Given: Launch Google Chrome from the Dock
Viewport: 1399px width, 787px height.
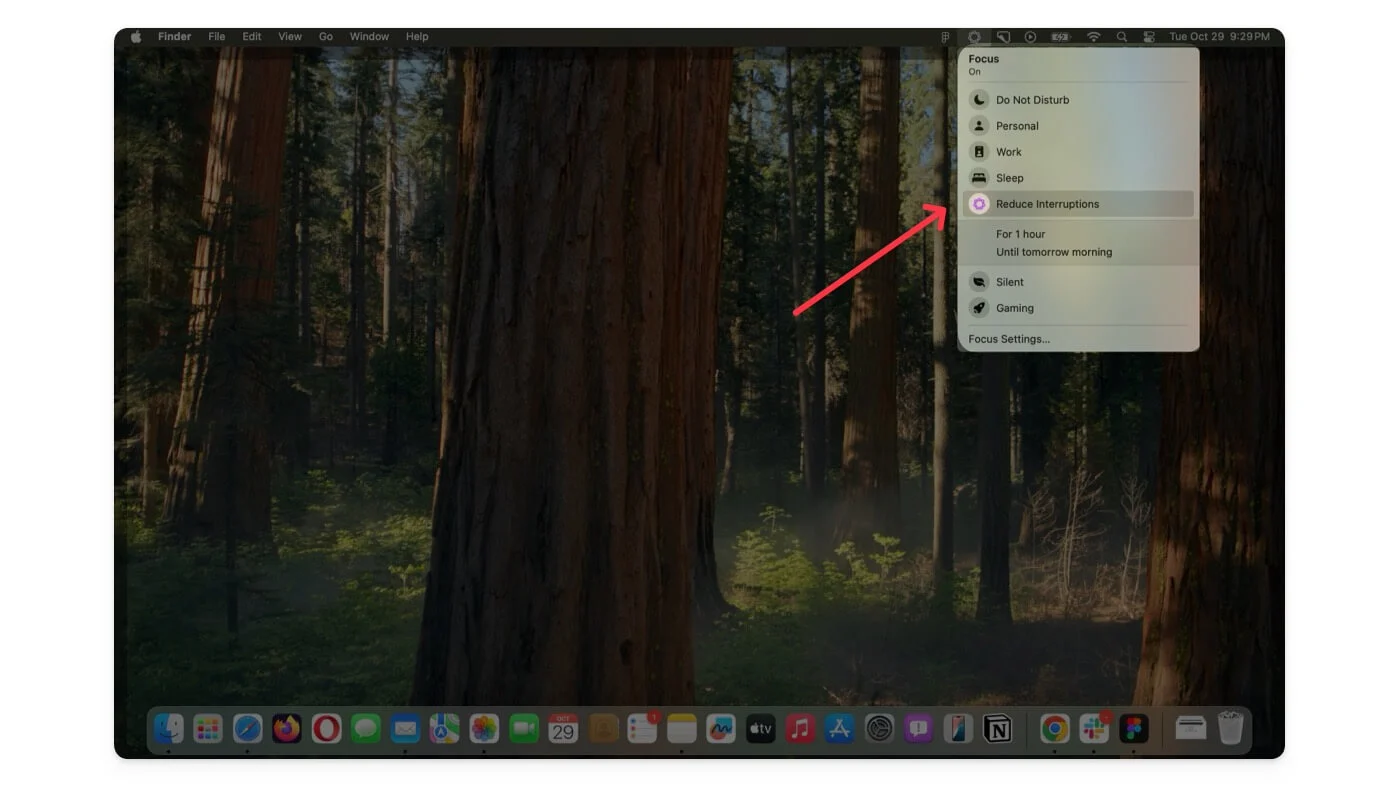Looking at the screenshot, I should [1054, 729].
